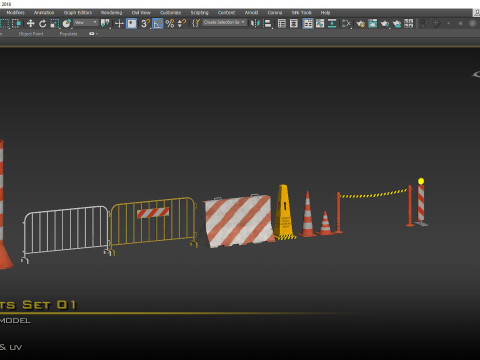
Task: Select the striped delineator with yellow light
Action: pos(421,203)
